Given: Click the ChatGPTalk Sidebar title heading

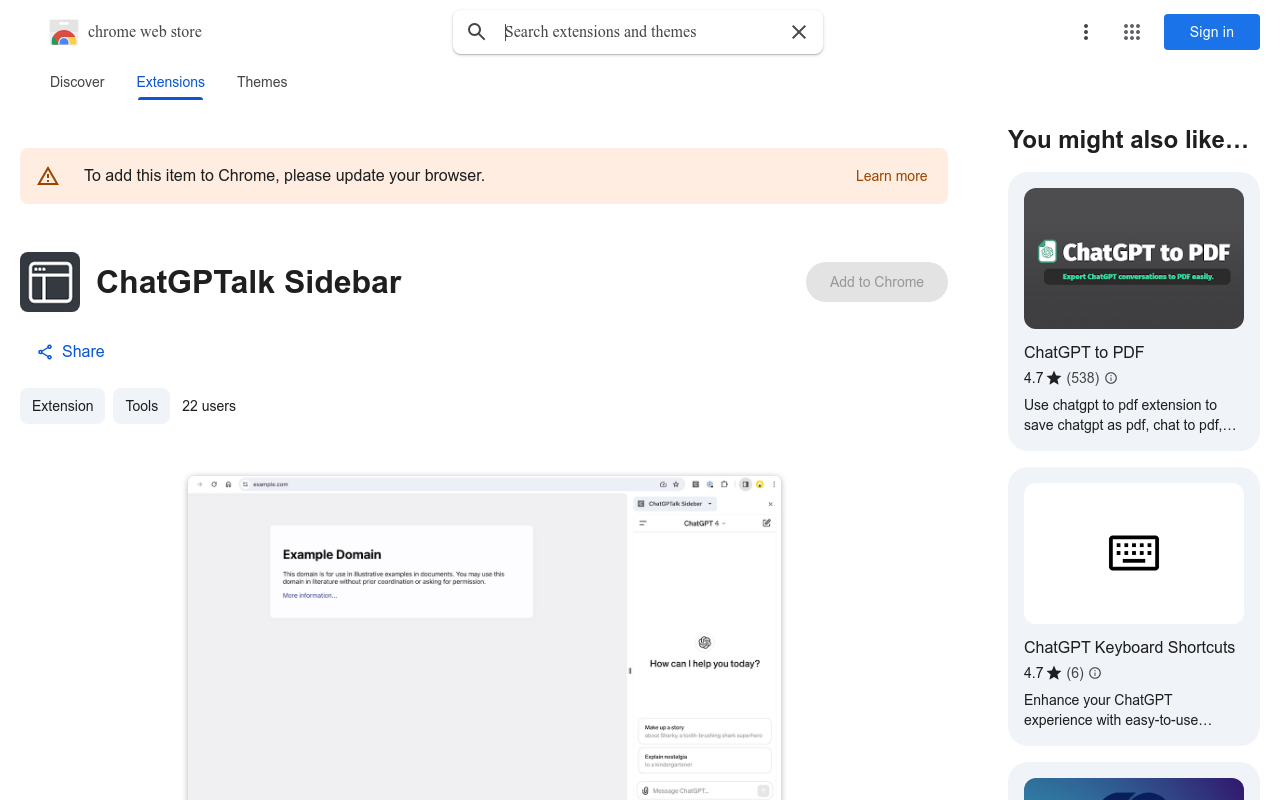Looking at the screenshot, I should 249,282.
